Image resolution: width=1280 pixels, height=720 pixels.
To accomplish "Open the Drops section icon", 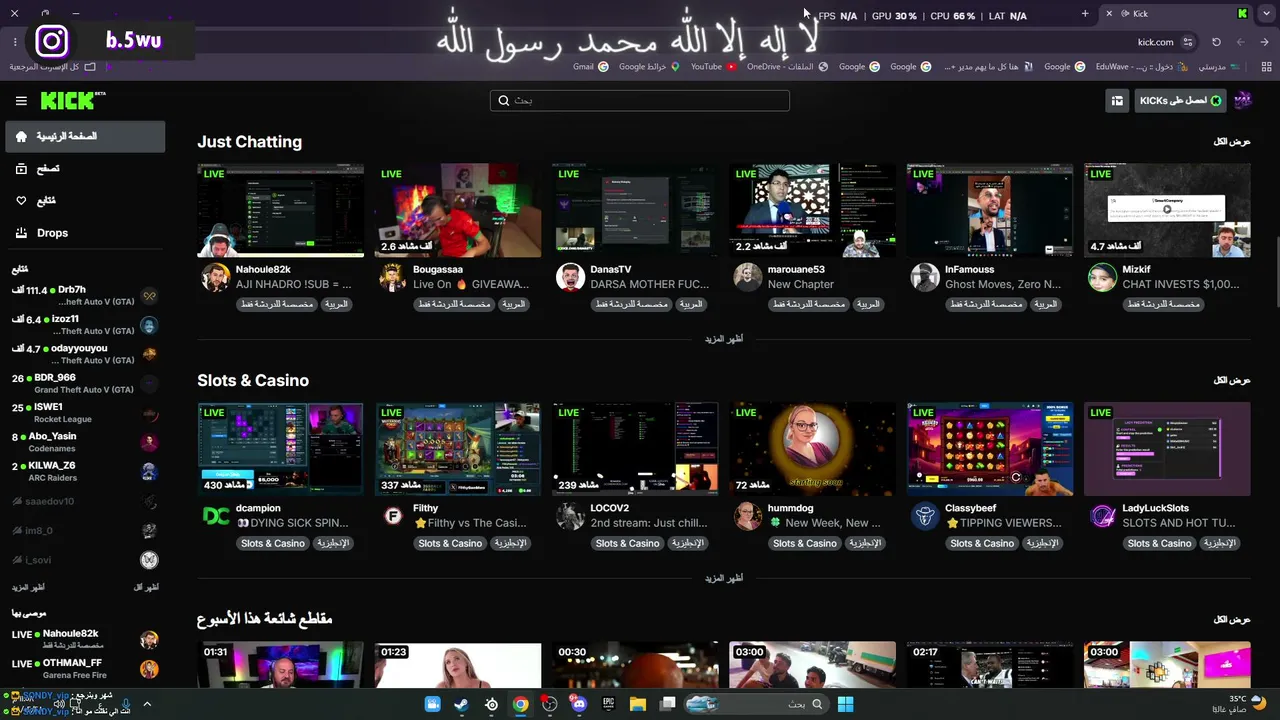I will pos(21,233).
